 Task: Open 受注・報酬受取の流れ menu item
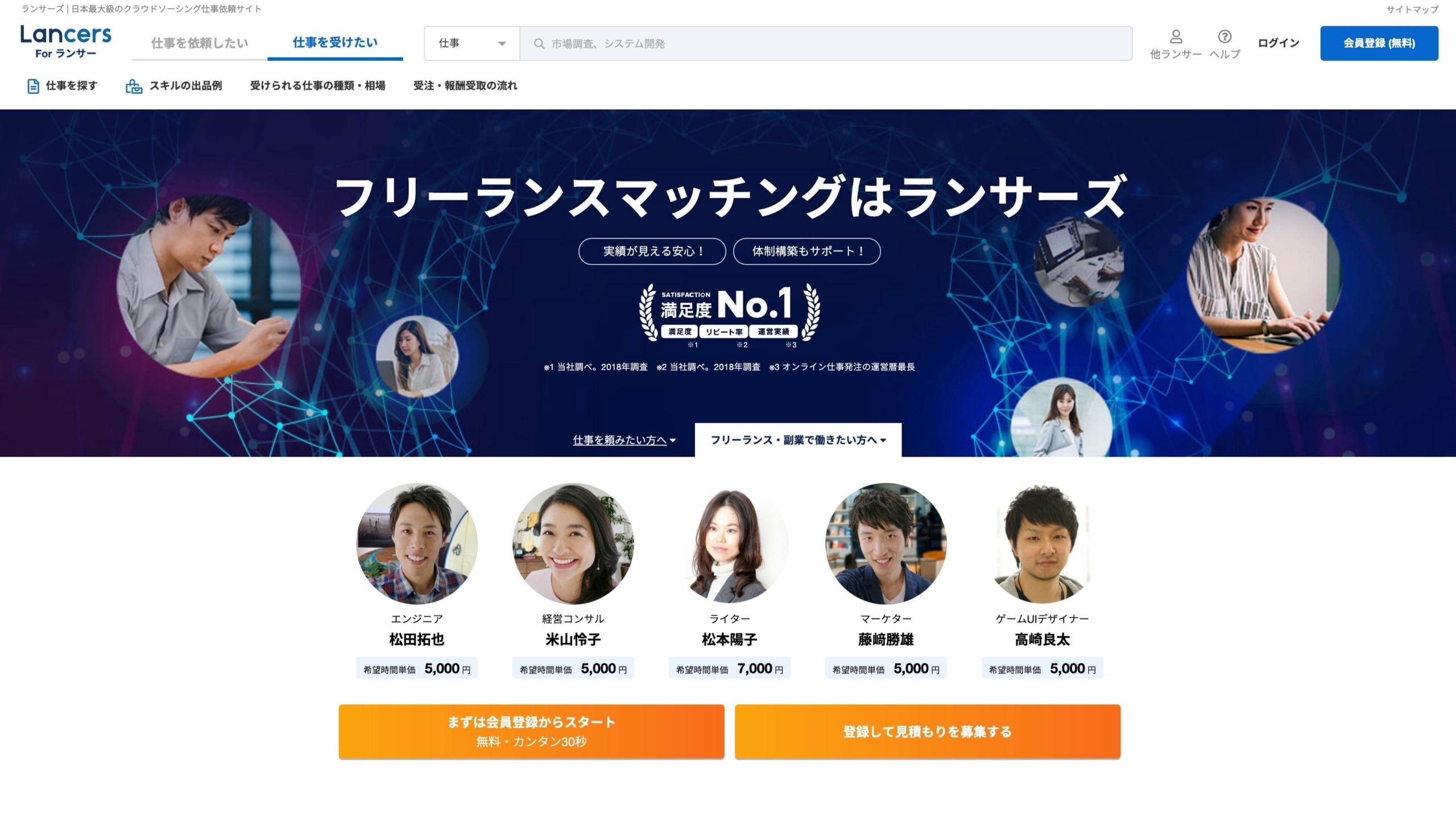[465, 86]
